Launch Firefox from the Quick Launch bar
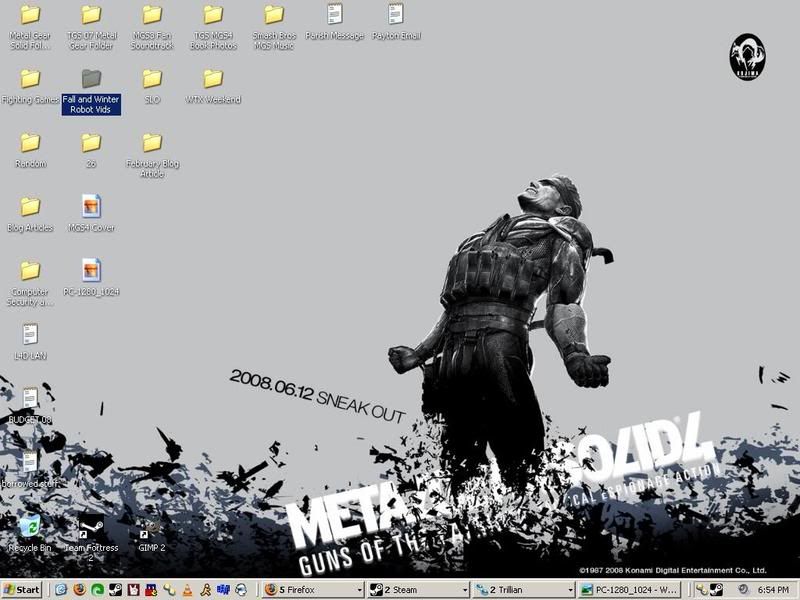 click(x=79, y=590)
